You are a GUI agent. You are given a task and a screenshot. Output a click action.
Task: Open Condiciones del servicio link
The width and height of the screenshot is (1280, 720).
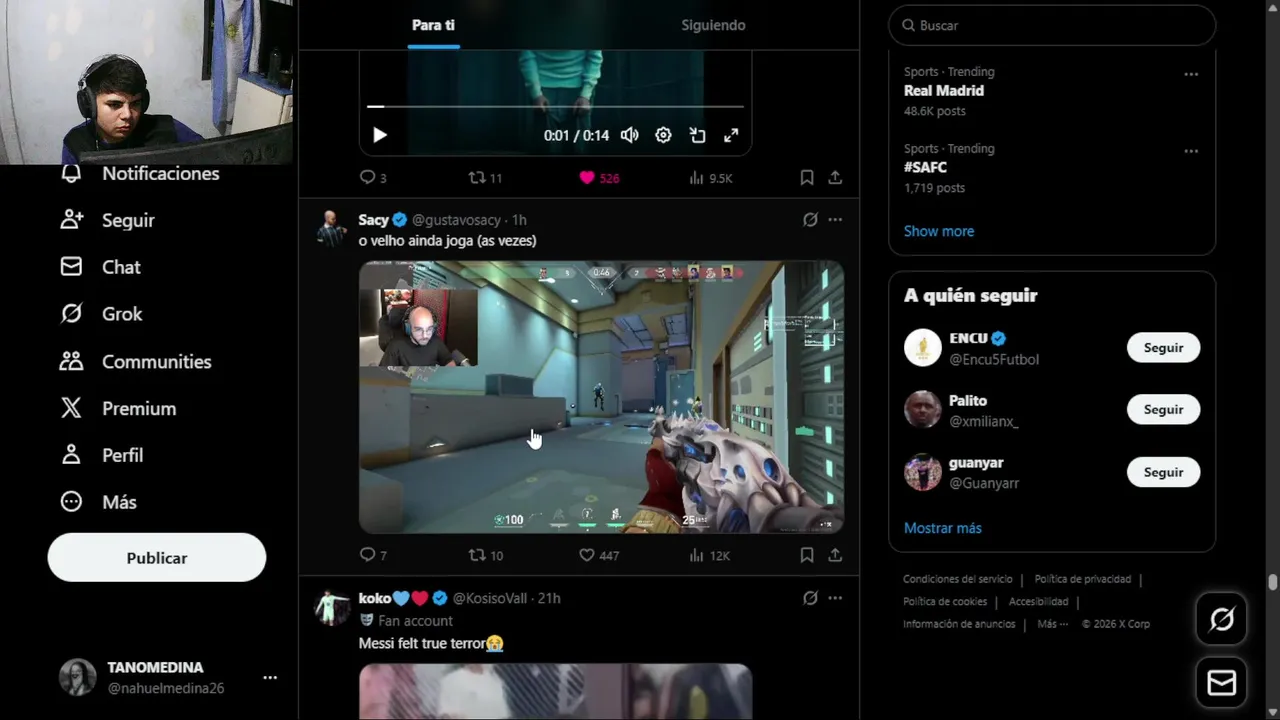click(958, 579)
